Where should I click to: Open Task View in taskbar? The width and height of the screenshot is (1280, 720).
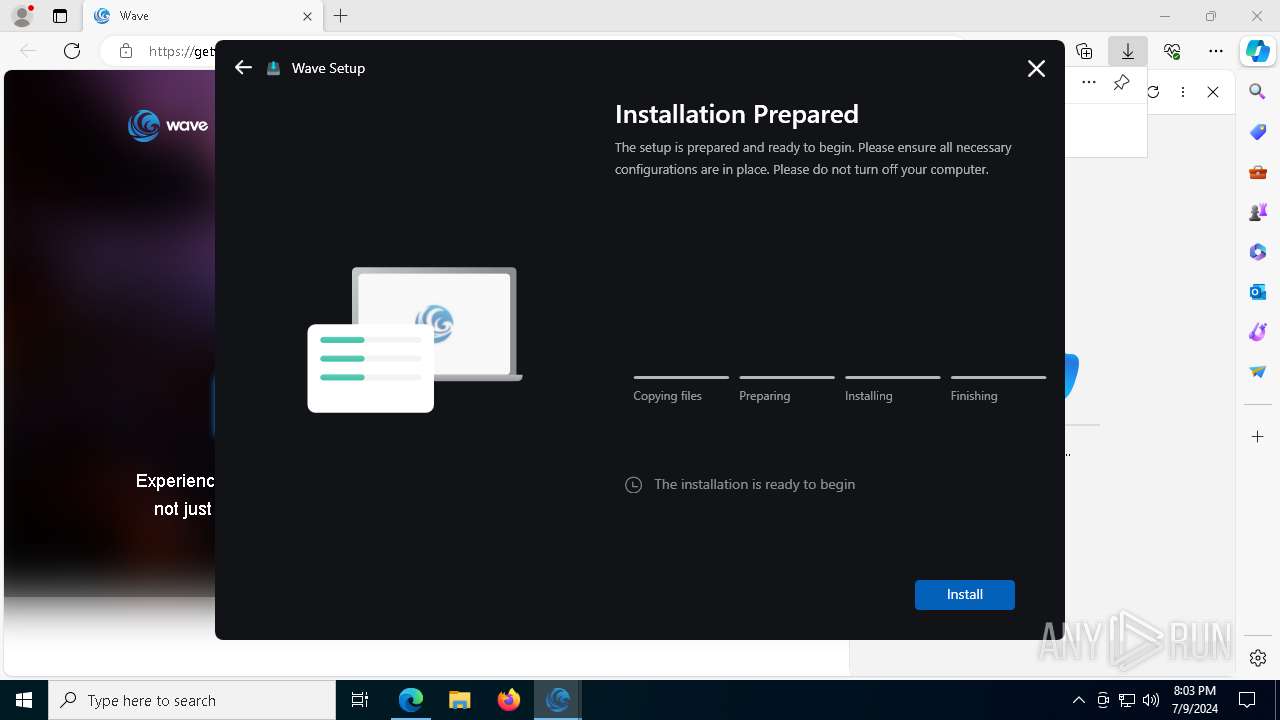(360, 700)
